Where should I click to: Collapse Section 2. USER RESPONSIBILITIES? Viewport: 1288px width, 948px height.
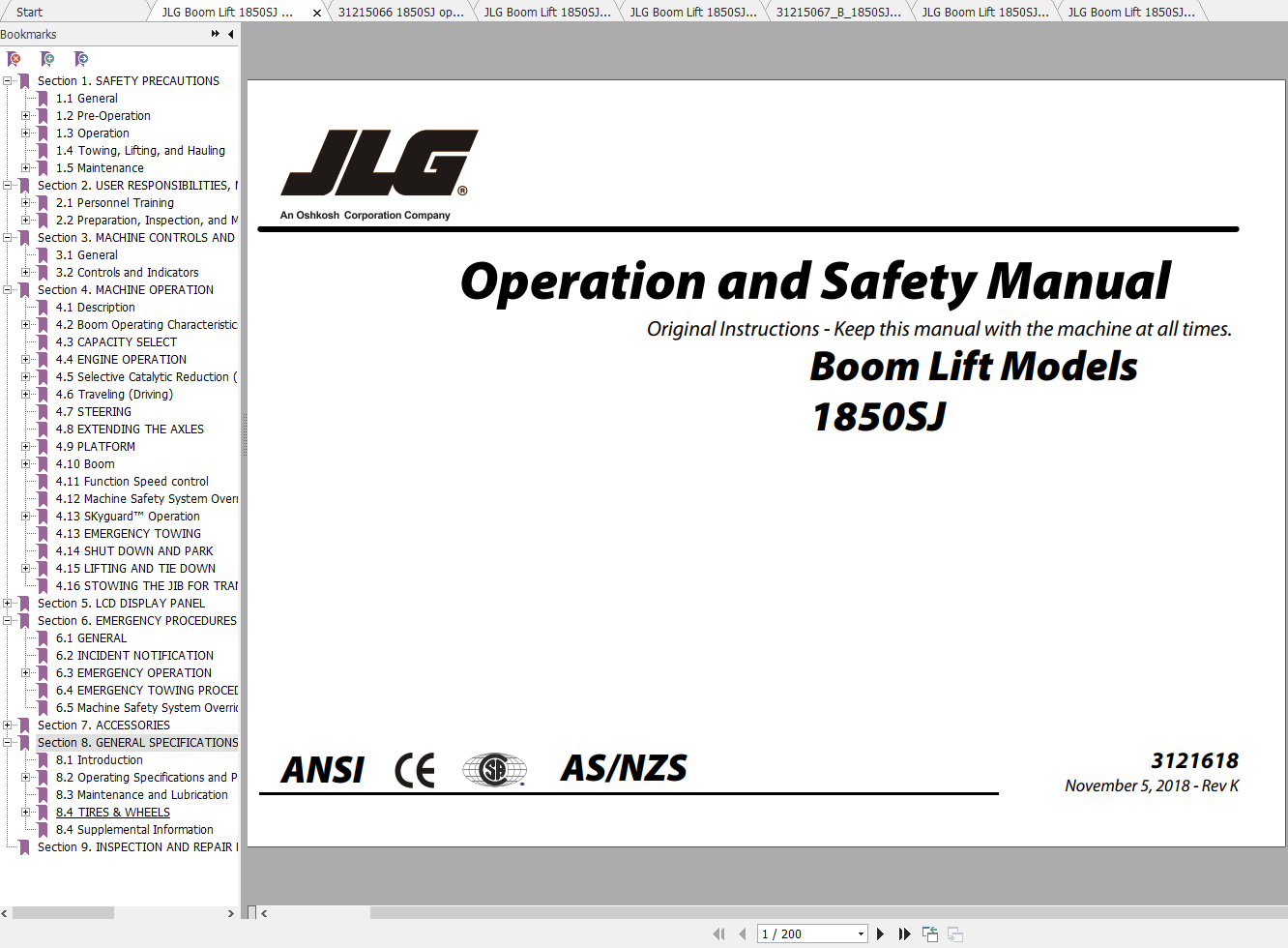click(8, 186)
